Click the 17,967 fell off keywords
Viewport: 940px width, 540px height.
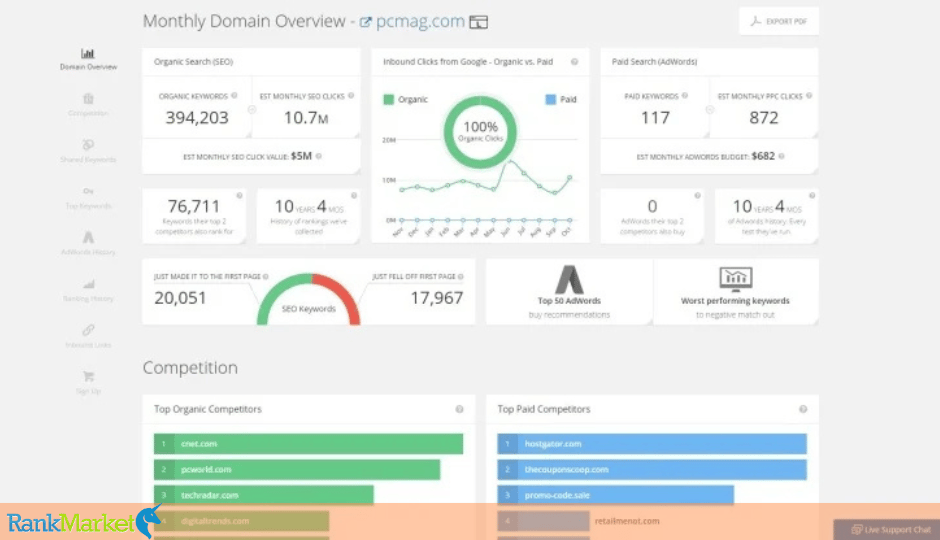pos(436,298)
